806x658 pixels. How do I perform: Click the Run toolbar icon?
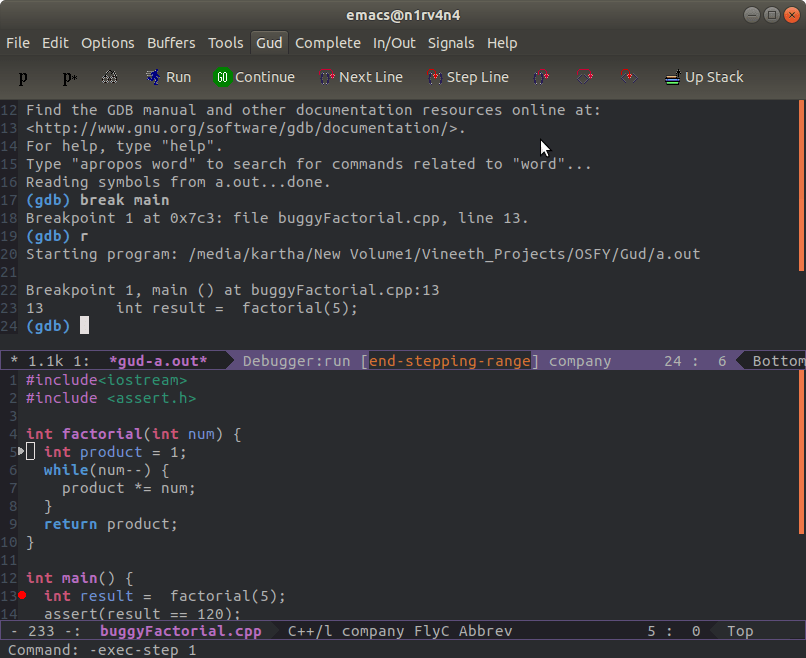tap(167, 77)
